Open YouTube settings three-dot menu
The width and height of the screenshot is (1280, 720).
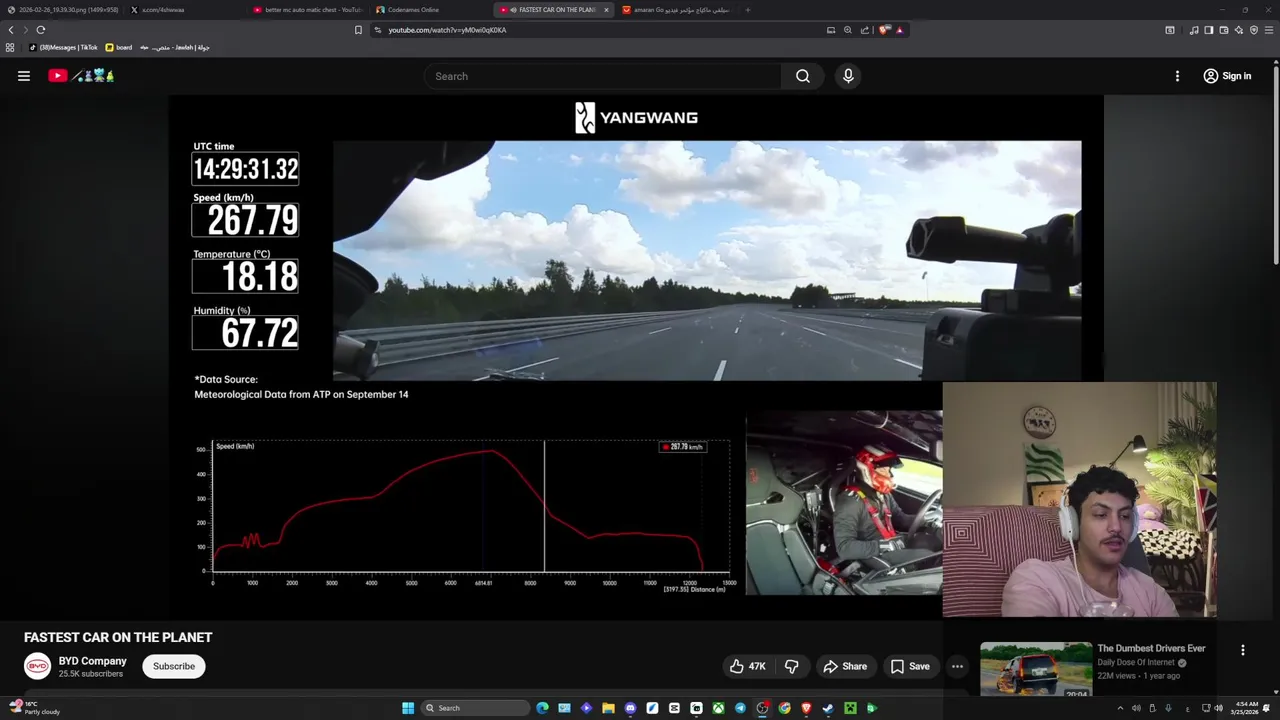1177,76
